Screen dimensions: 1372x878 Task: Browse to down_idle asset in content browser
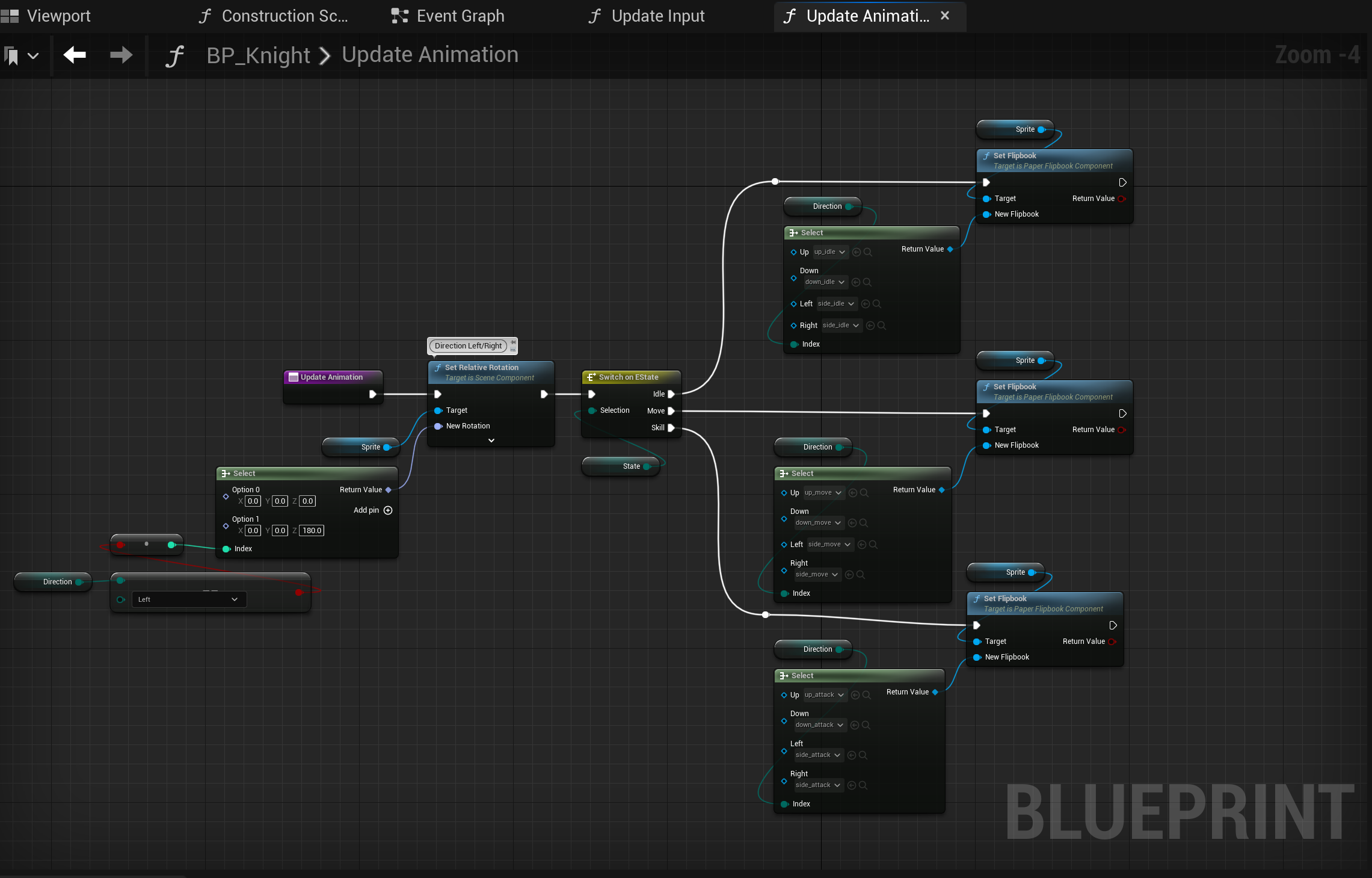pyautogui.click(x=867, y=282)
